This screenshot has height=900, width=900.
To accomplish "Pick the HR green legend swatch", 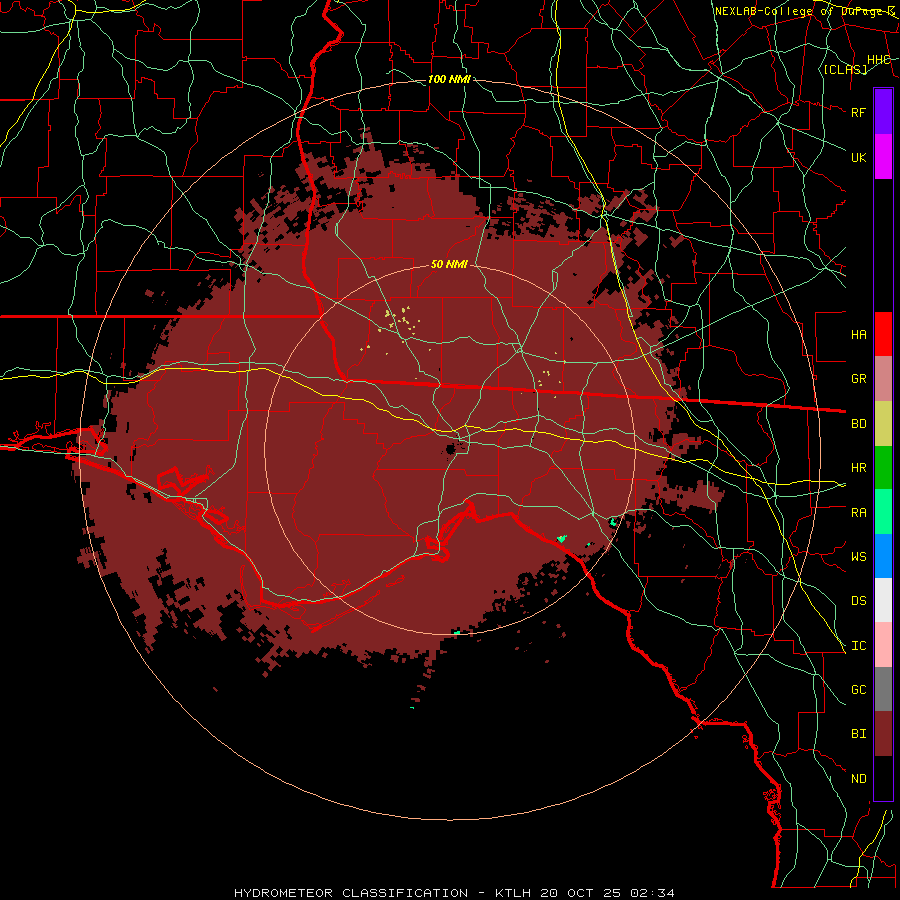I will click(883, 467).
